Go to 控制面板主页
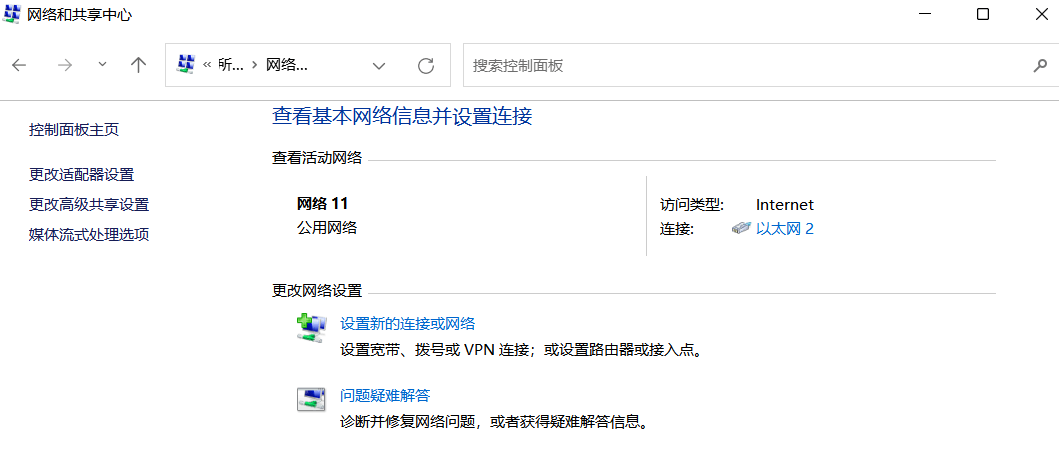1059x473 pixels. click(x=74, y=129)
